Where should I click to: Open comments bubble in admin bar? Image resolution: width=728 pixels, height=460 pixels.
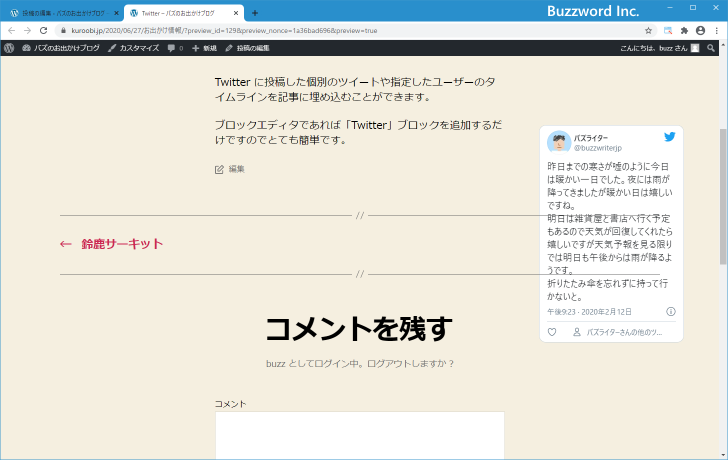175,48
